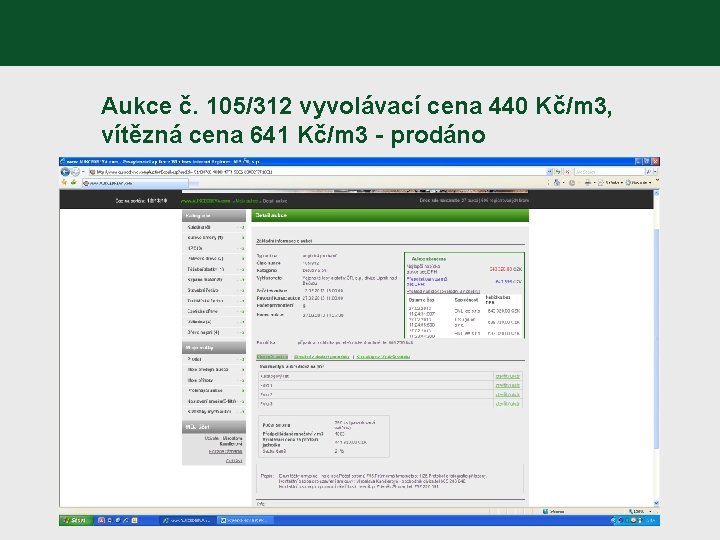
Task: Open the Stavební řezivo category in sidebar
Action: point(215,290)
